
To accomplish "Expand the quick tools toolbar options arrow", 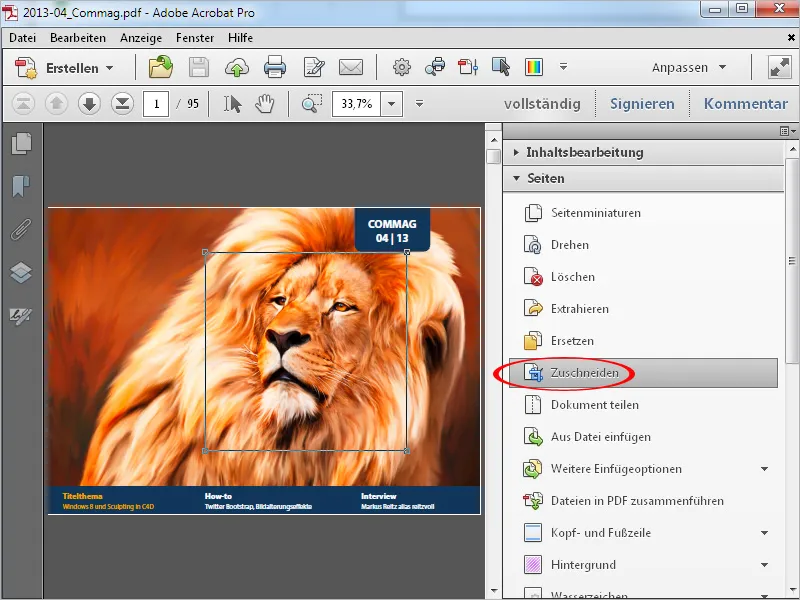I will [x=563, y=66].
